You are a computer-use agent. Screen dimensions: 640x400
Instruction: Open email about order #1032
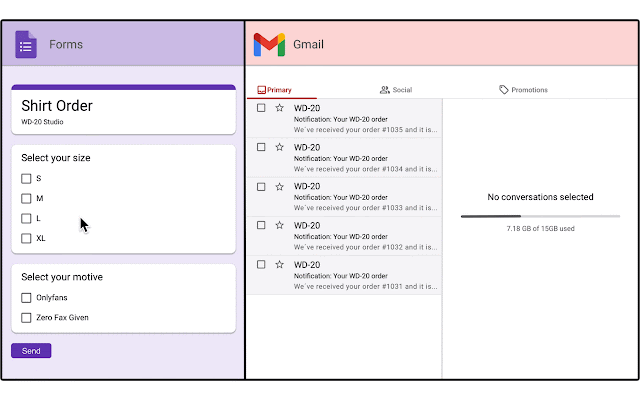coord(344,236)
